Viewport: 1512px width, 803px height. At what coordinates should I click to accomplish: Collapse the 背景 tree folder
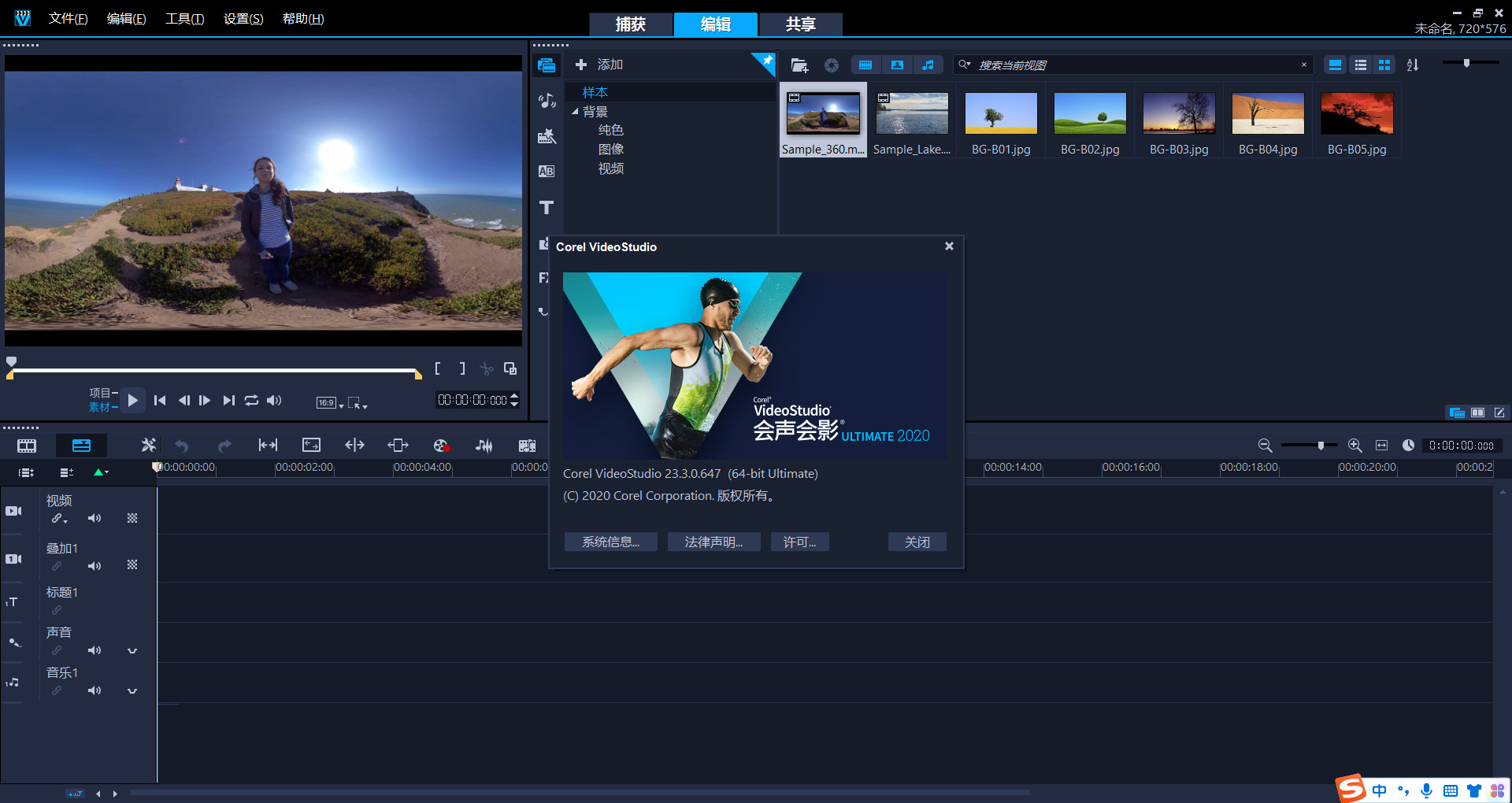575,112
